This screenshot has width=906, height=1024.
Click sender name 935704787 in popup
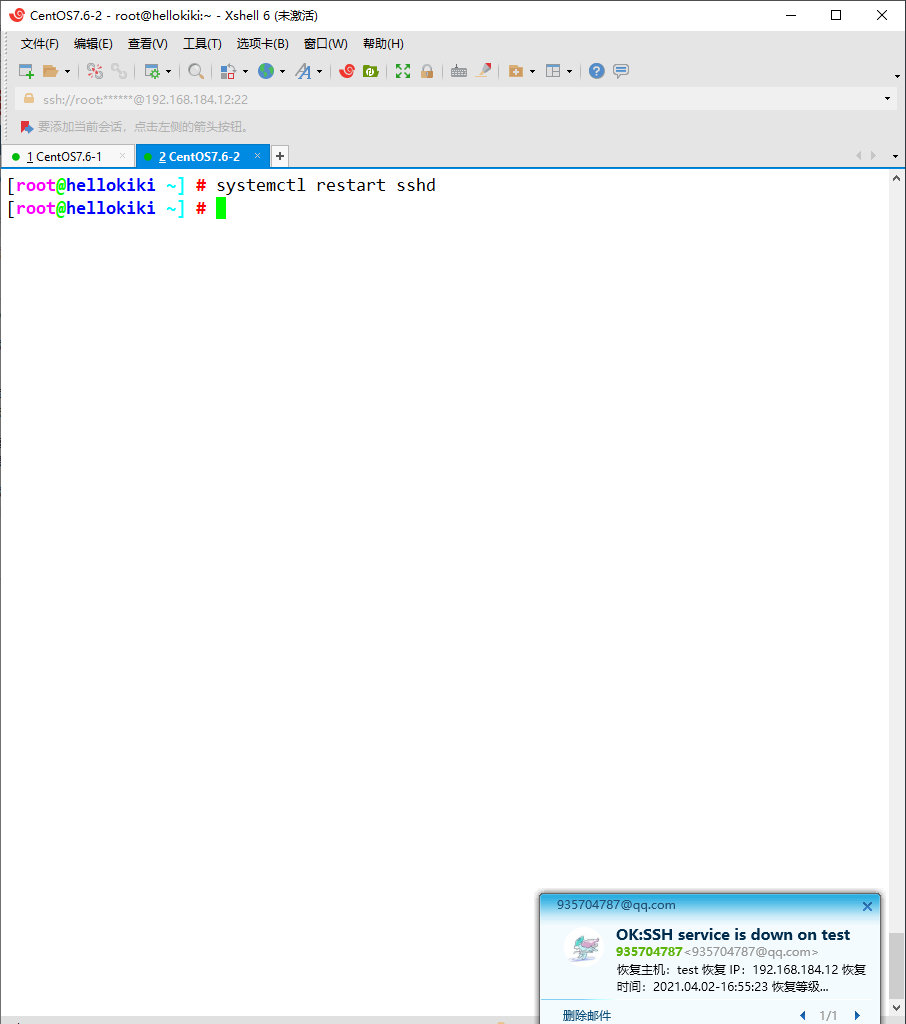(649, 952)
